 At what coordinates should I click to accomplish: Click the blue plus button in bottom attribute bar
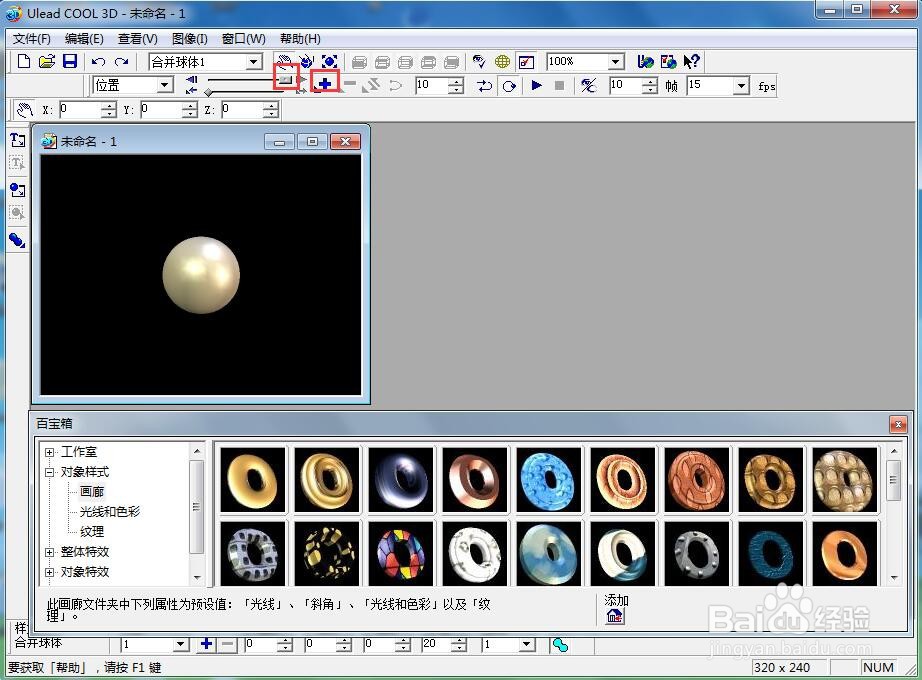[x=206, y=644]
